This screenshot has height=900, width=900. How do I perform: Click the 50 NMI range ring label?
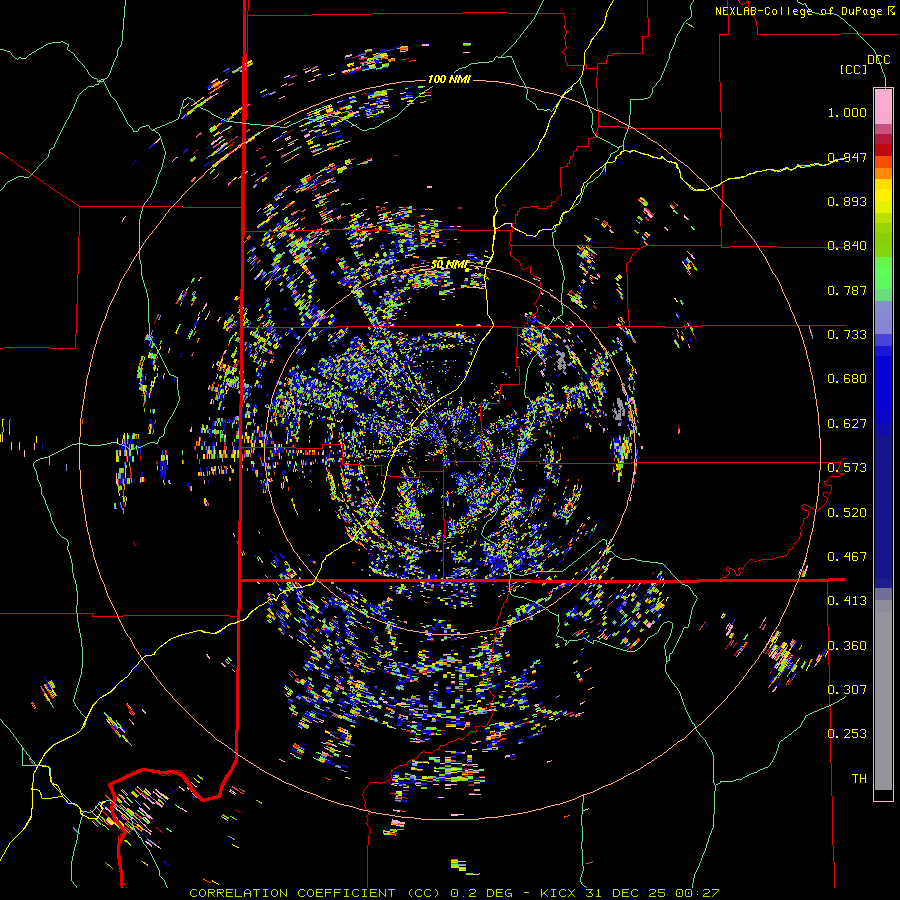coord(449,264)
